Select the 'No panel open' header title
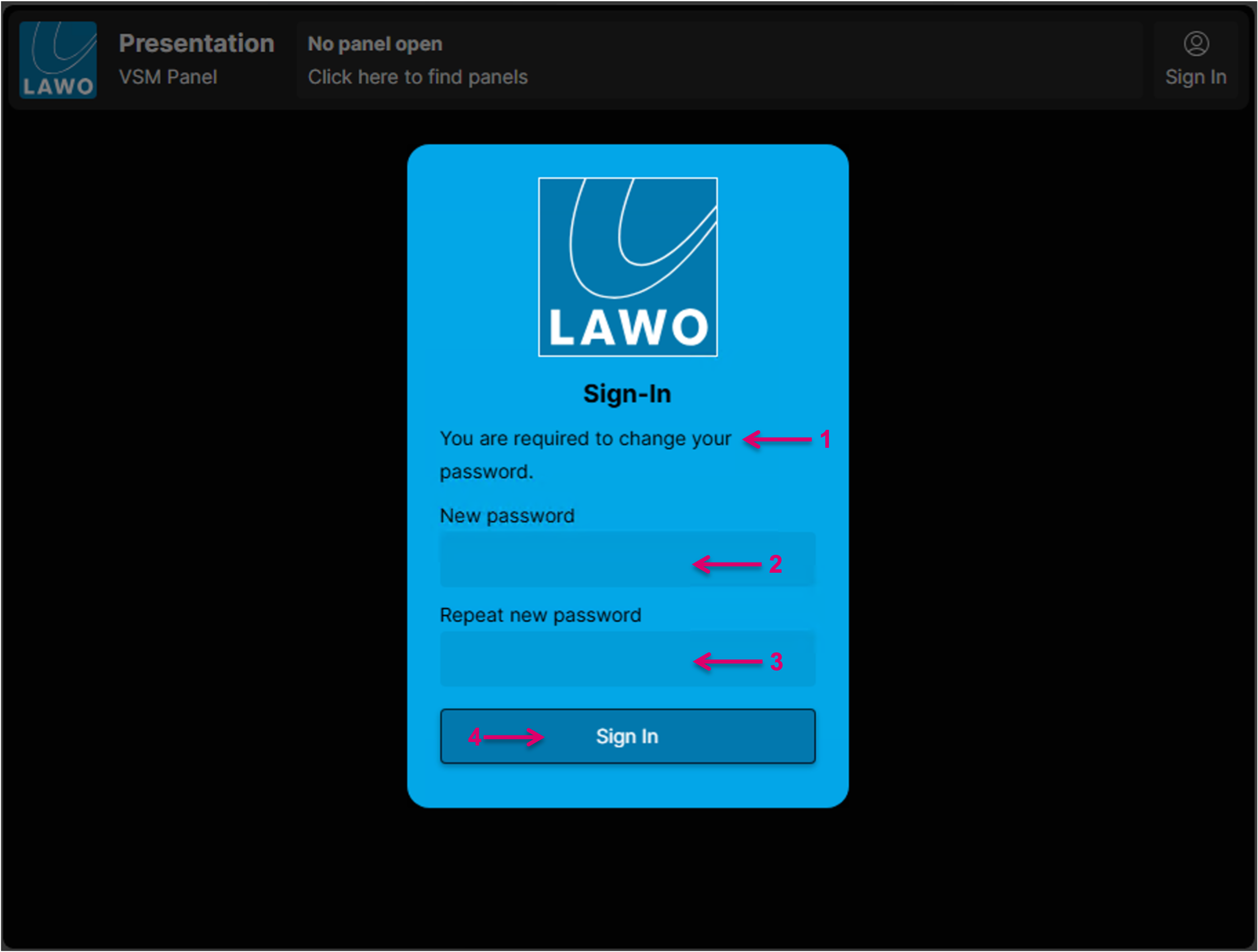This screenshot has height=952, width=1258. click(x=375, y=44)
